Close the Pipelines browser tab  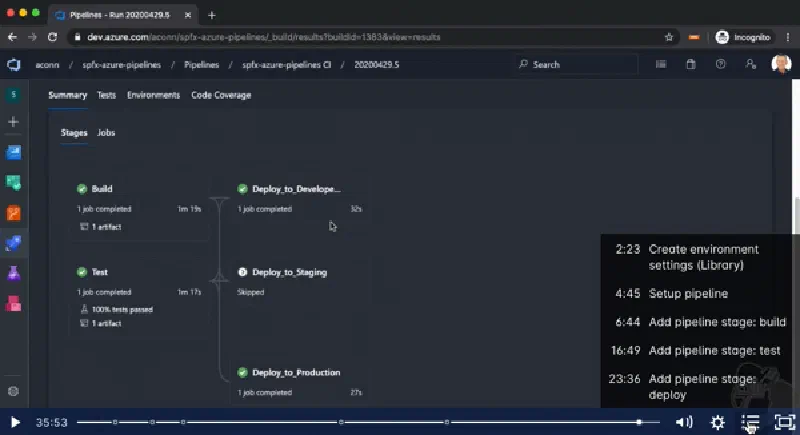pyautogui.click(x=188, y=15)
